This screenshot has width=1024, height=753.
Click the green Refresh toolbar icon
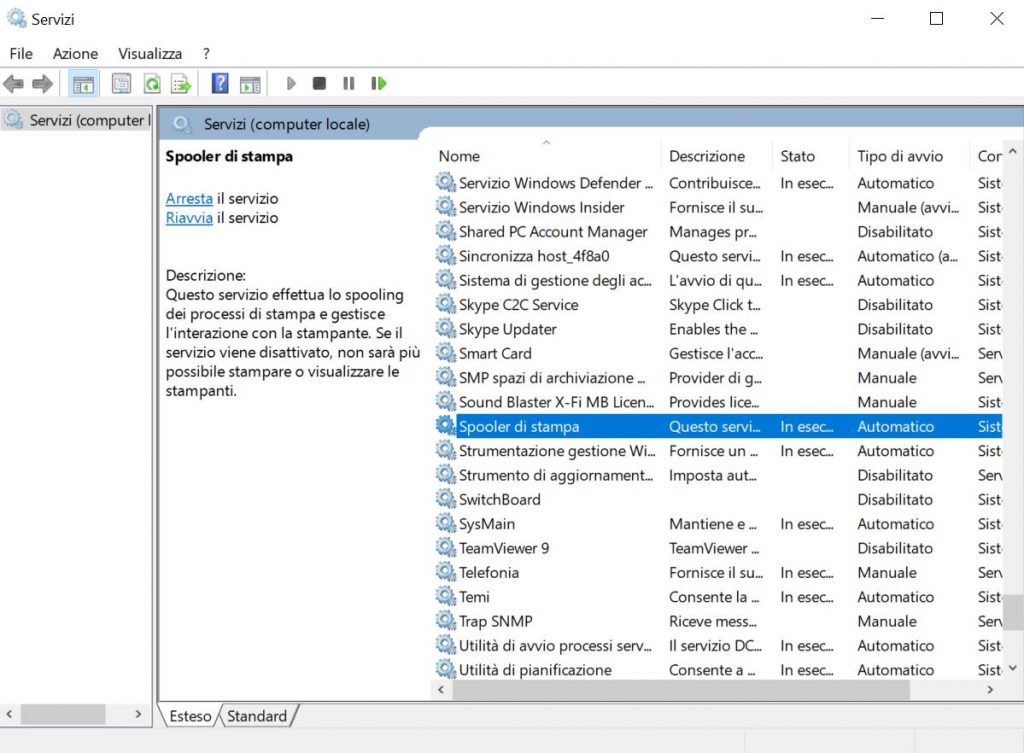pyautogui.click(x=152, y=84)
